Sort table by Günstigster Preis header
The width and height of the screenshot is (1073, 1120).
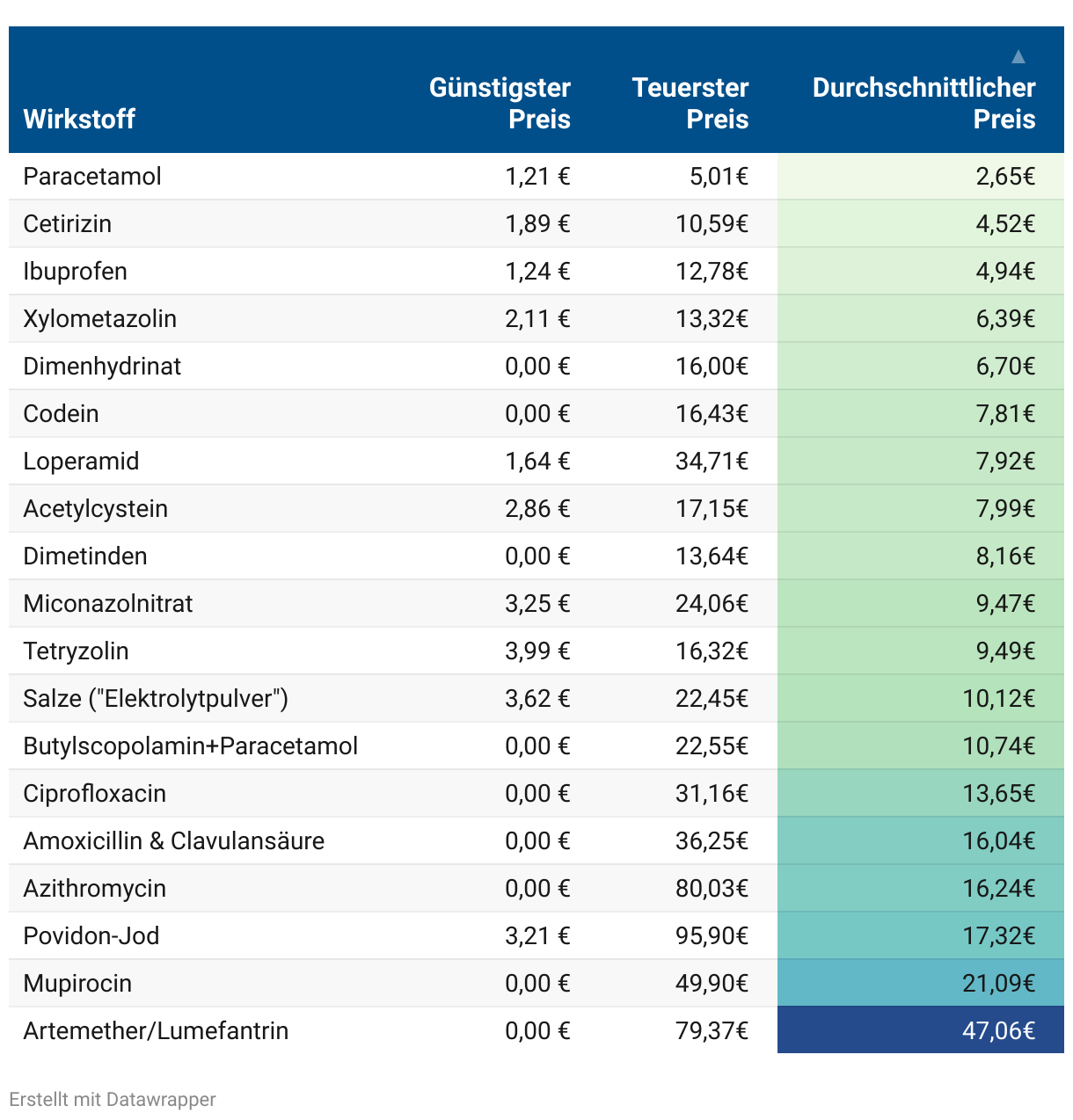(500, 103)
